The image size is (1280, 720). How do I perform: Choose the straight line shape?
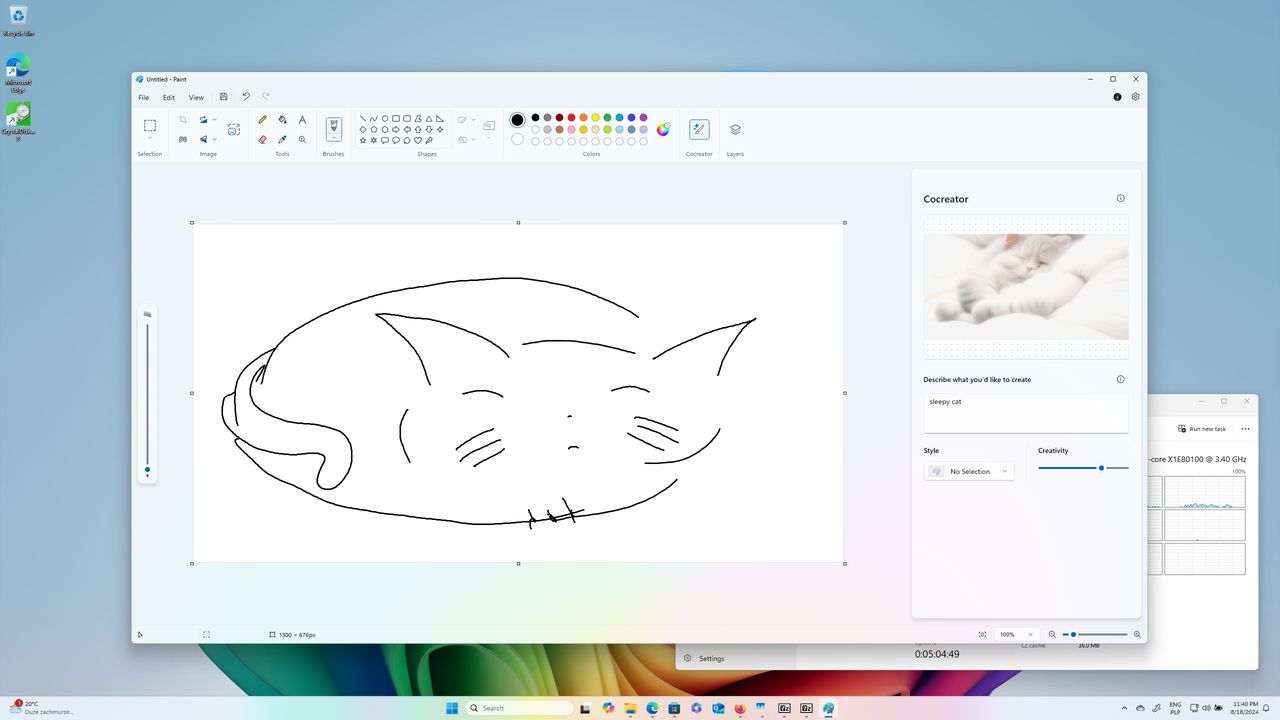click(x=362, y=118)
